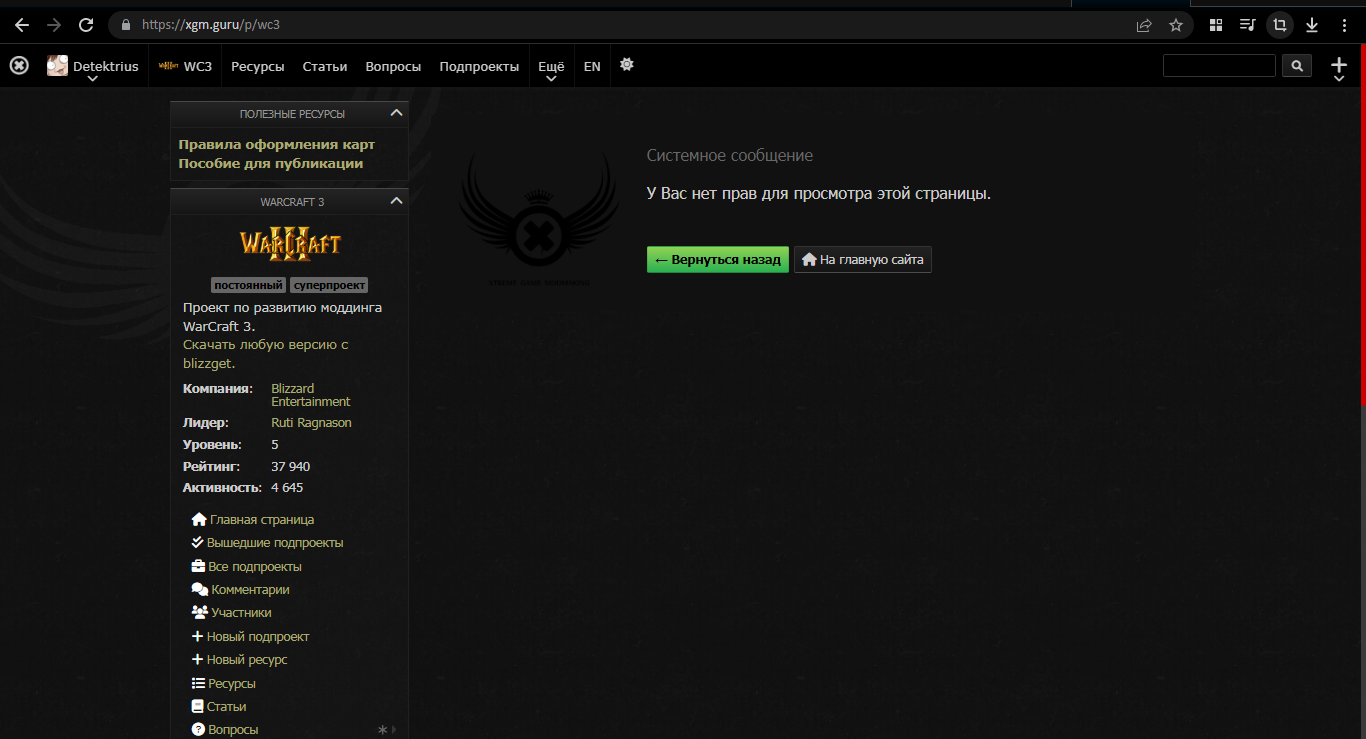Click the question mark icon beside sidebar Вопросы
Viewport: 1366px width, 739px height.
(x=198, y=730)
